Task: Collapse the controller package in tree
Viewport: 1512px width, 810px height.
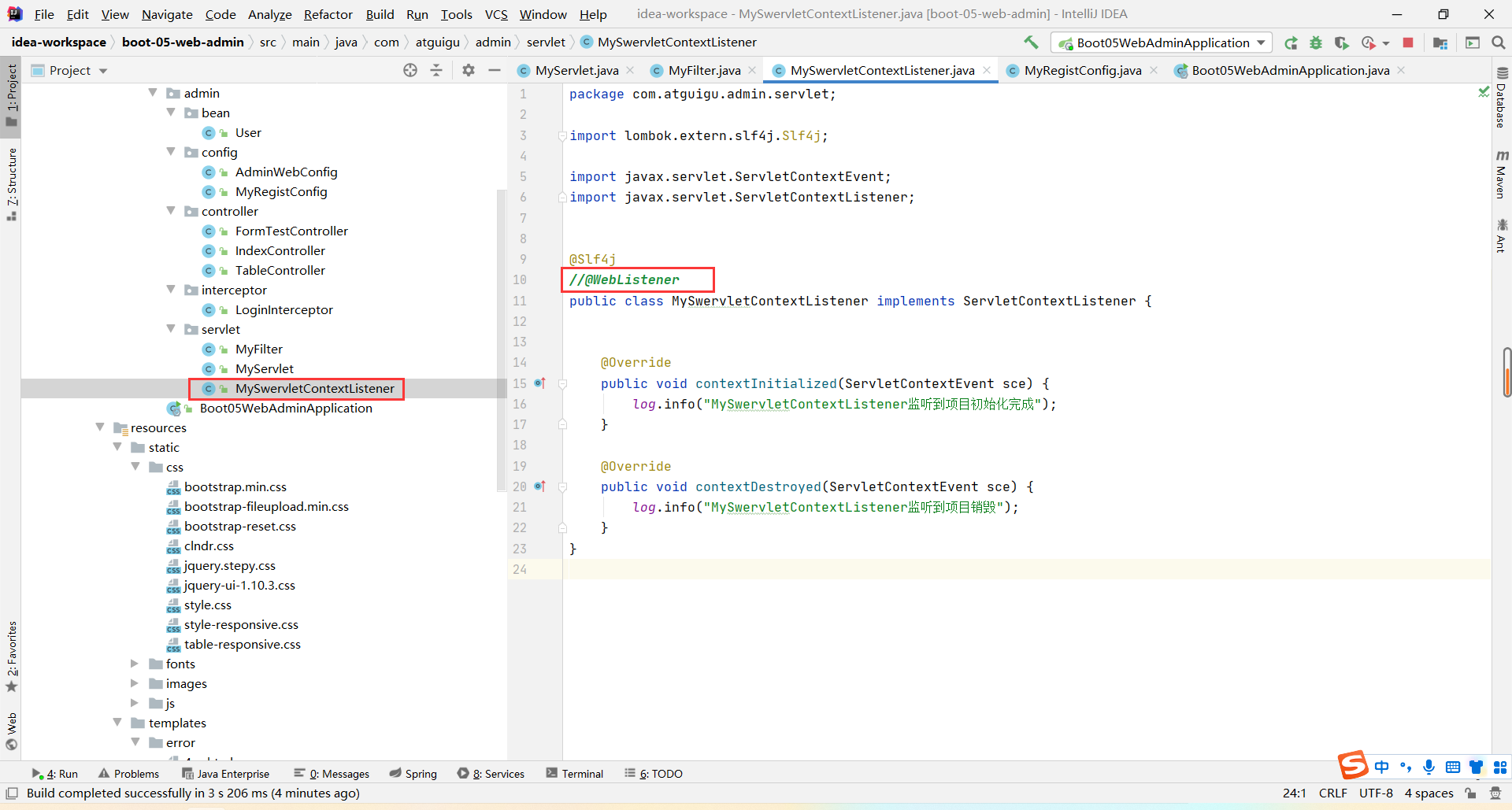Action: coord(171,211)
